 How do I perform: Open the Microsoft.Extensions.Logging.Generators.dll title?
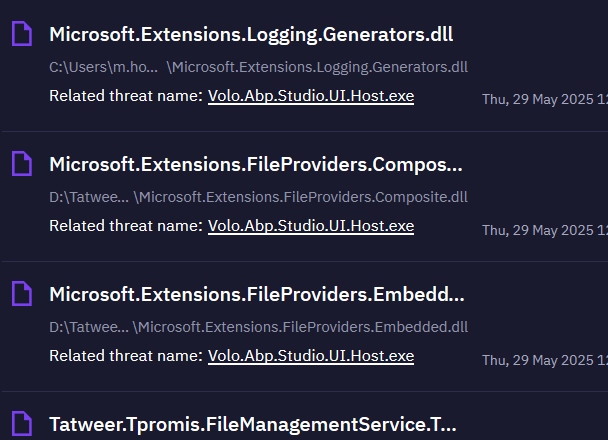tap(251, 34)
